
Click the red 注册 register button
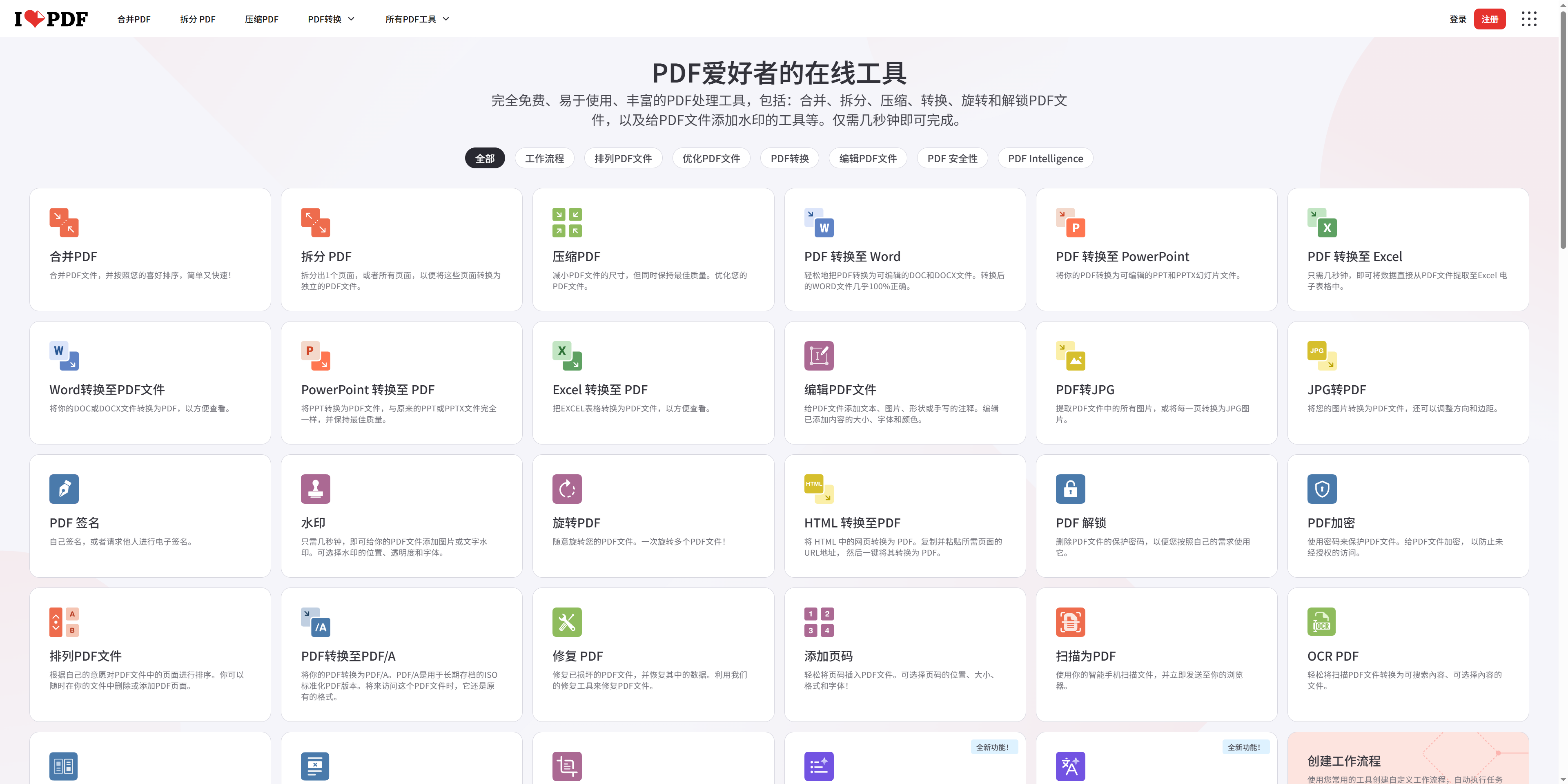coord(1490,19)
